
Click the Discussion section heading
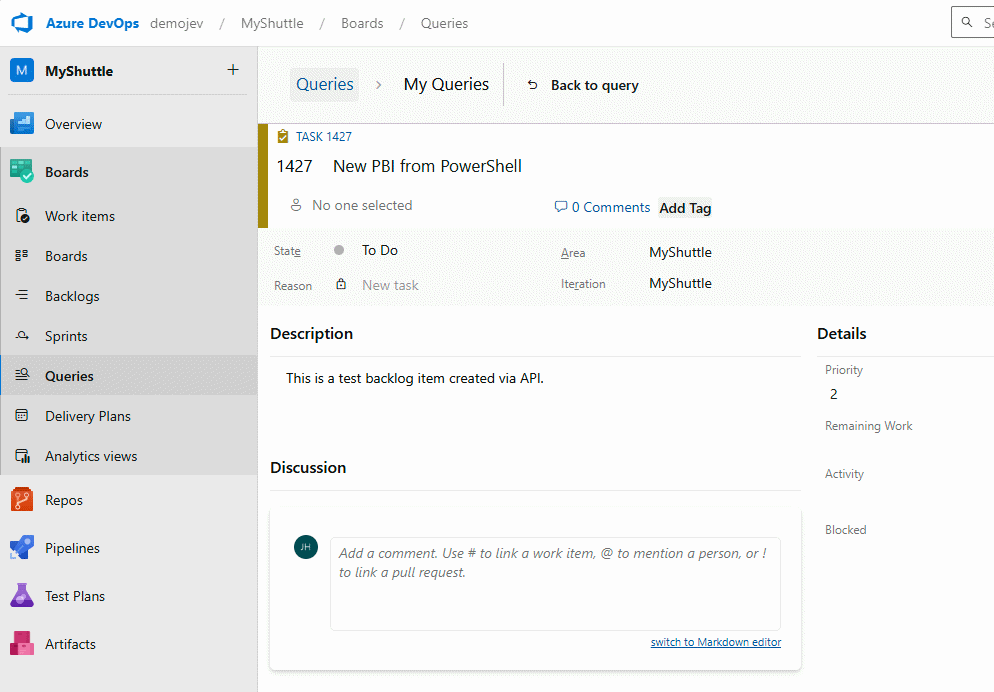(x=308, y=467)
